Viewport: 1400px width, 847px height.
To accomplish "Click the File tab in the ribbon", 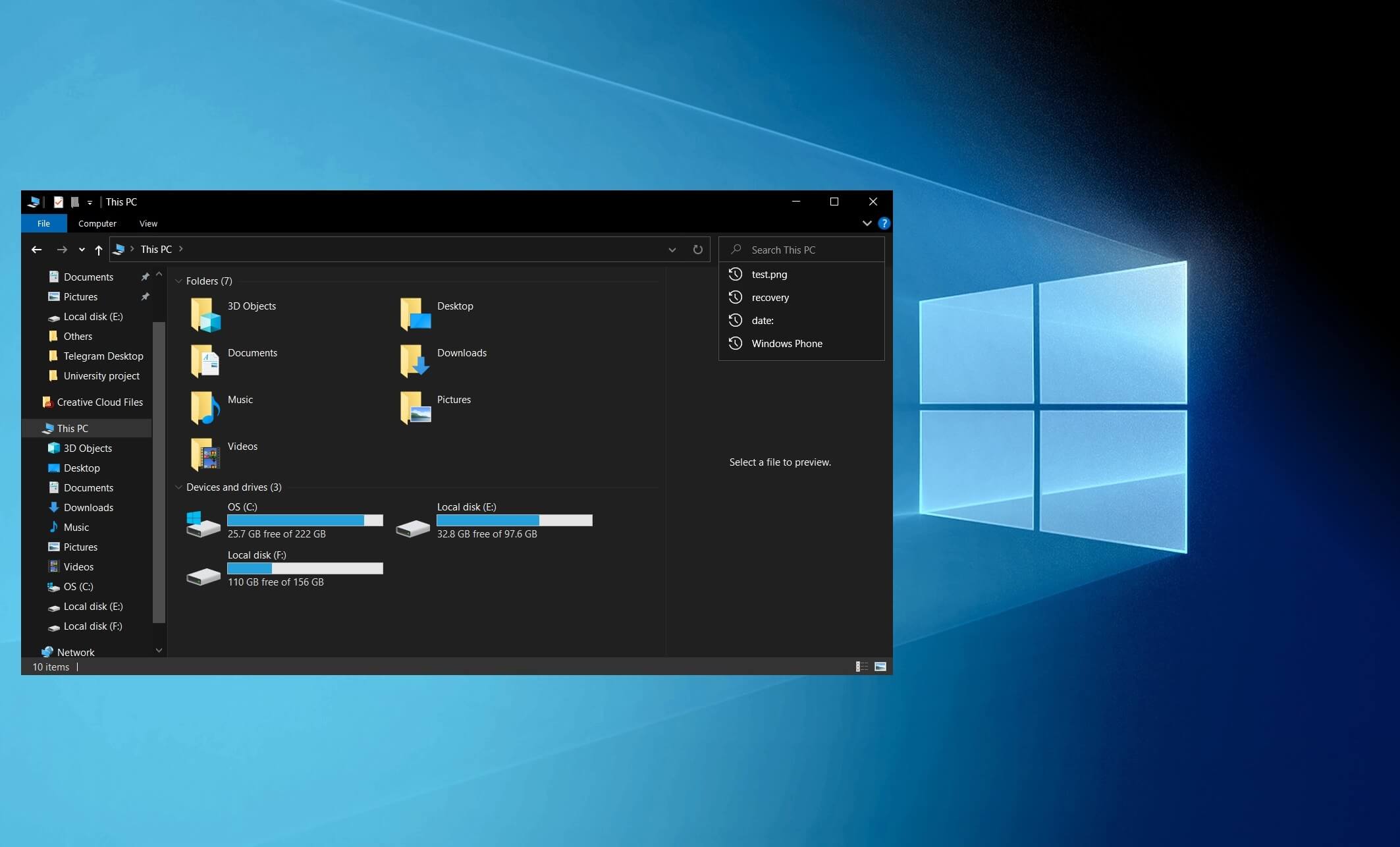I will pyautogui.click(x=43, y=223).
